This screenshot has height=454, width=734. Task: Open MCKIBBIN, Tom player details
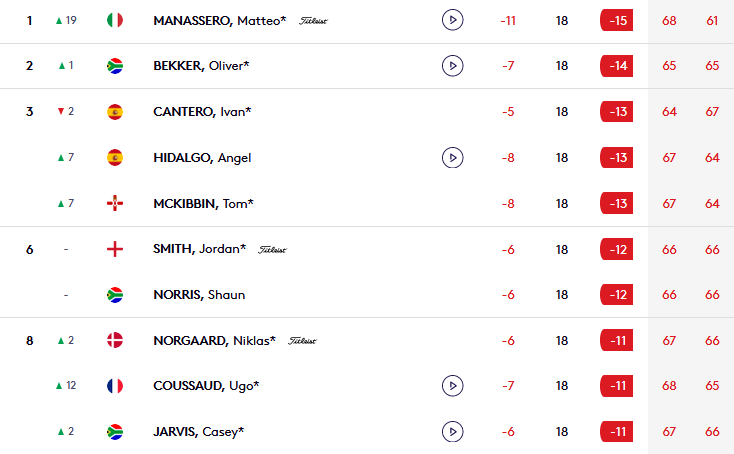click(203, 204)
